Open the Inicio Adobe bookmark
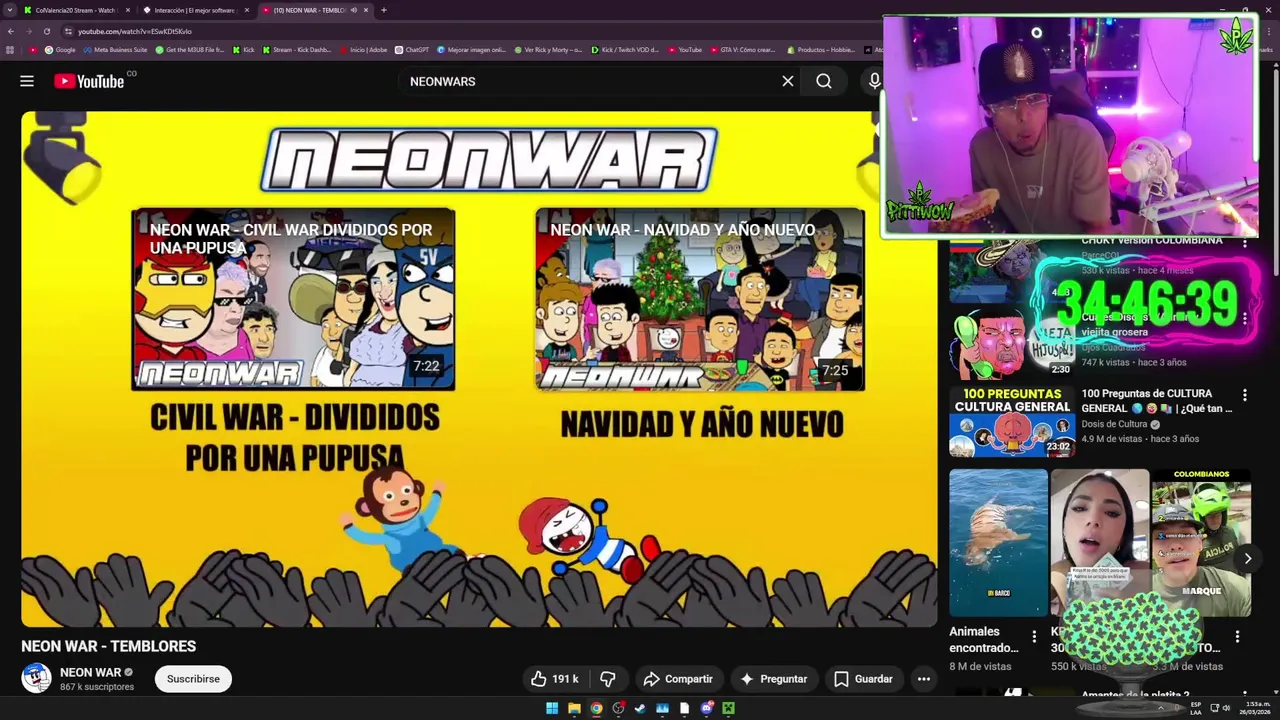 tap(364, 50)
